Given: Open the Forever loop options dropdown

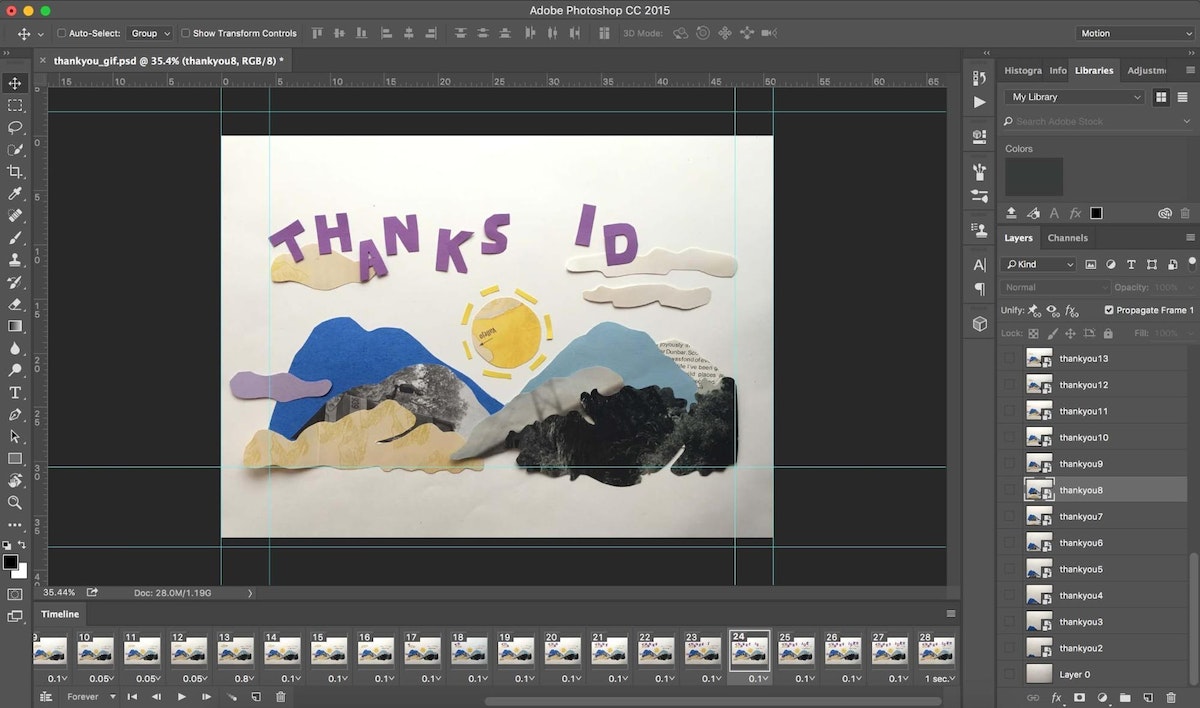Looking at the screenshot, I should pos(92,697).
